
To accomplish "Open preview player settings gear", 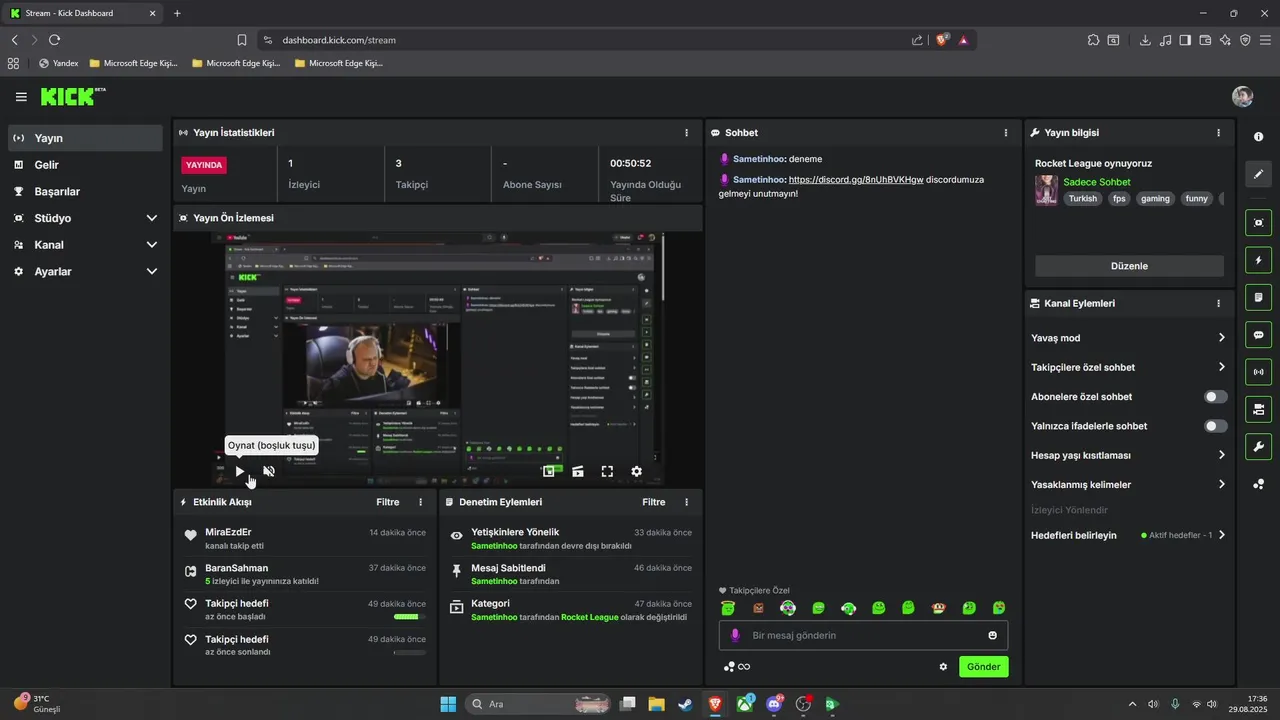I will coord(636,471).
